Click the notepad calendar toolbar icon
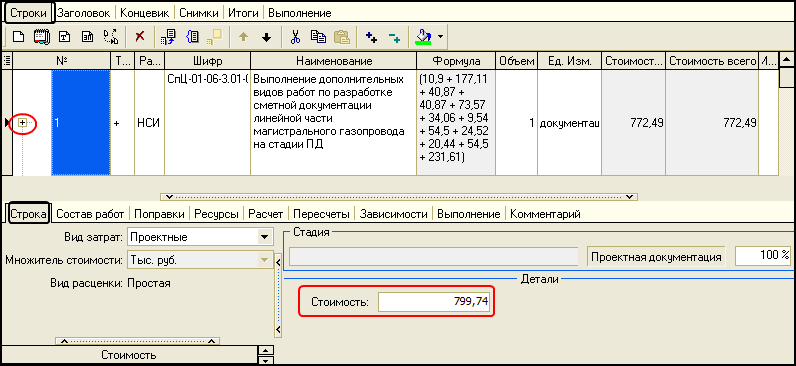This screenshot has height=366, width=796. pyautogui.click(x=41, y=37)
